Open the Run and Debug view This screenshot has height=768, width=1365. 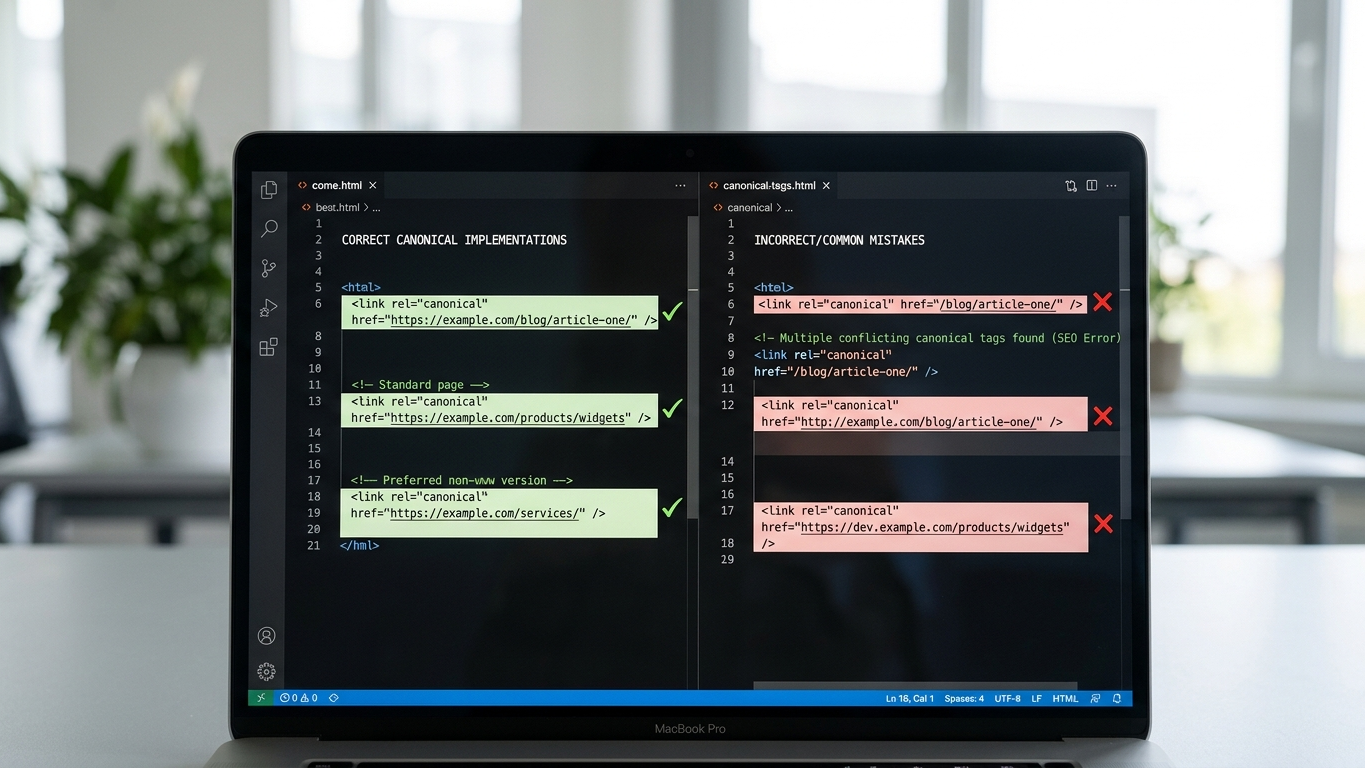[x=268, y=308]
